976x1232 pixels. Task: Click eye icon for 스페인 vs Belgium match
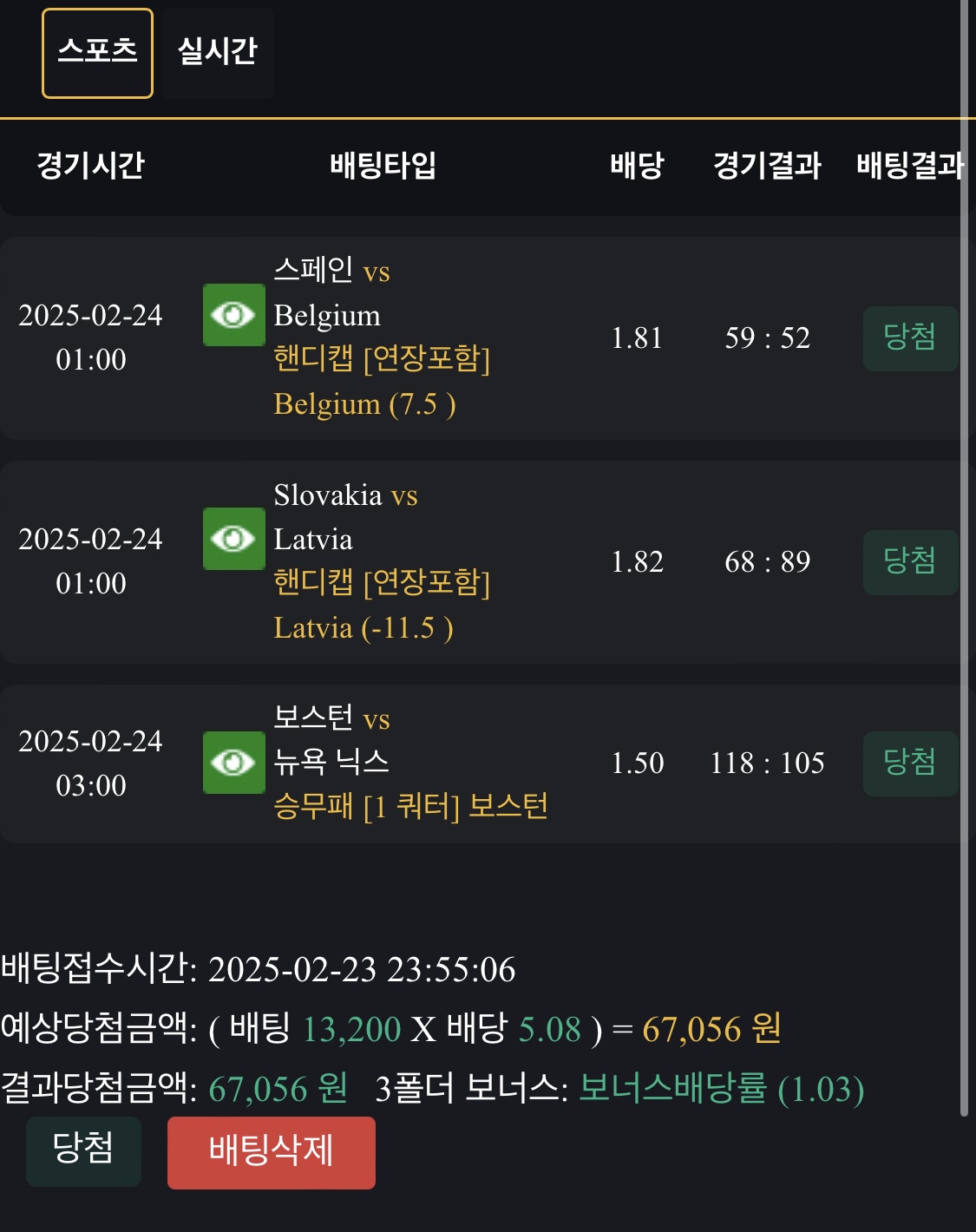tap(233, 315)
